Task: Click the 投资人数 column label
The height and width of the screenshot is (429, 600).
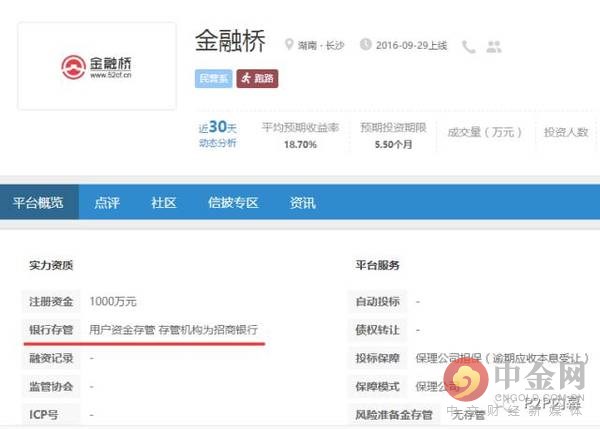Action: tap(566, 132)
